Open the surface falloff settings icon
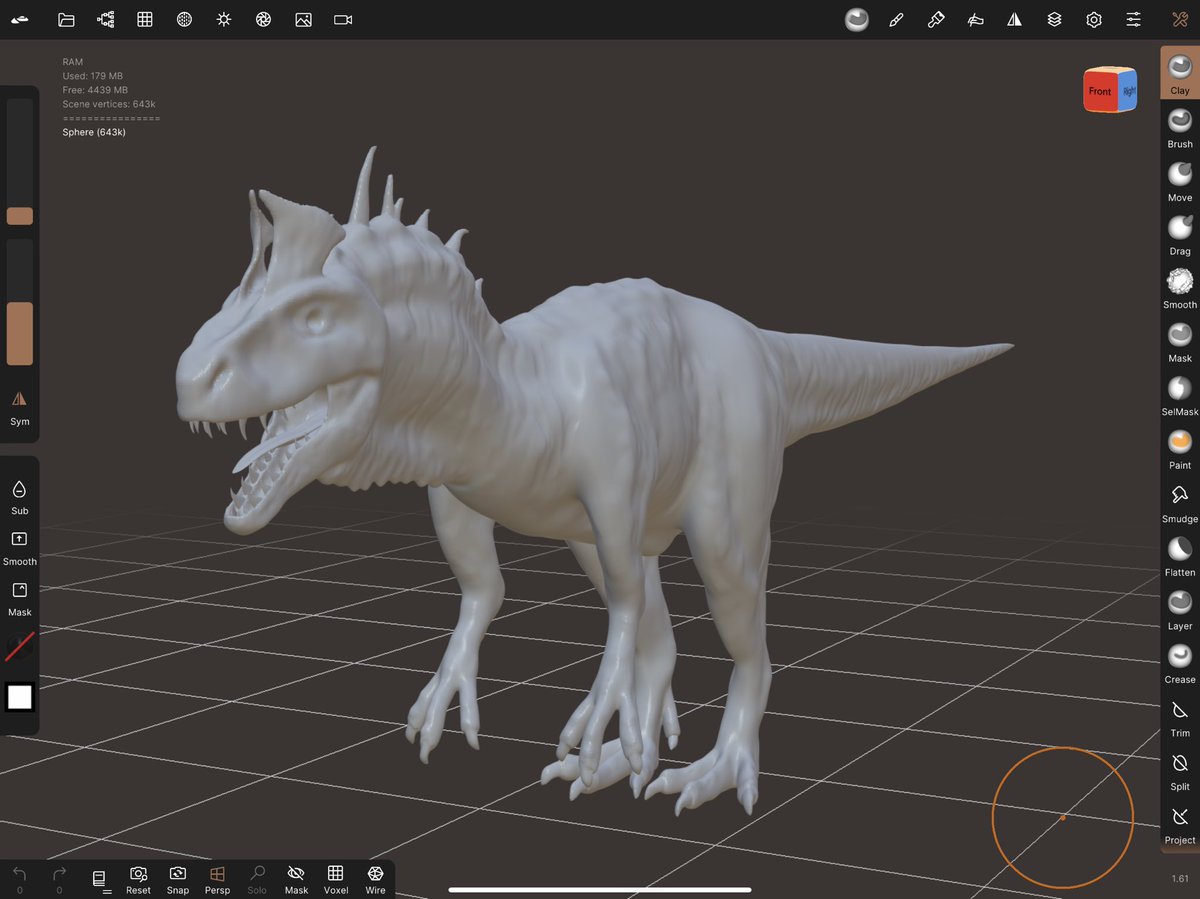The height and width of the screenshot is (899, 1200). [x=975, y=19]
